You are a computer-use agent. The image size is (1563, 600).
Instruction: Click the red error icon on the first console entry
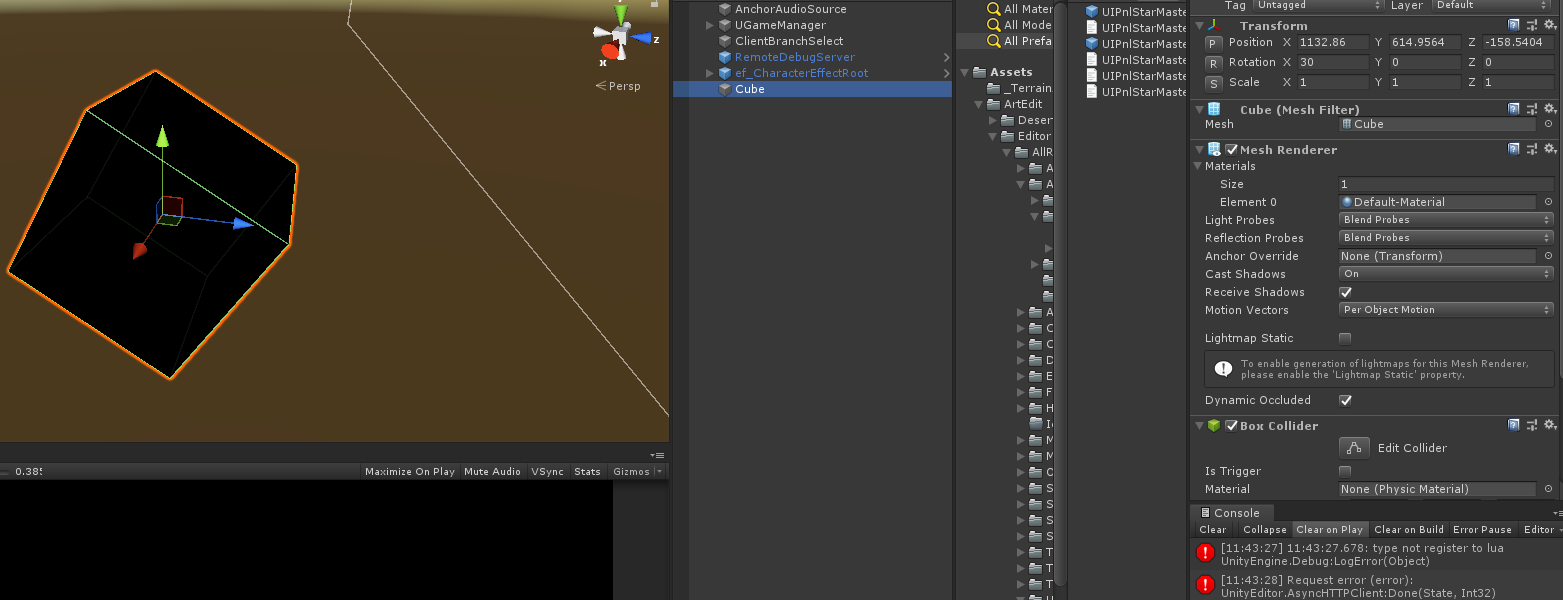click(1204, 552)
